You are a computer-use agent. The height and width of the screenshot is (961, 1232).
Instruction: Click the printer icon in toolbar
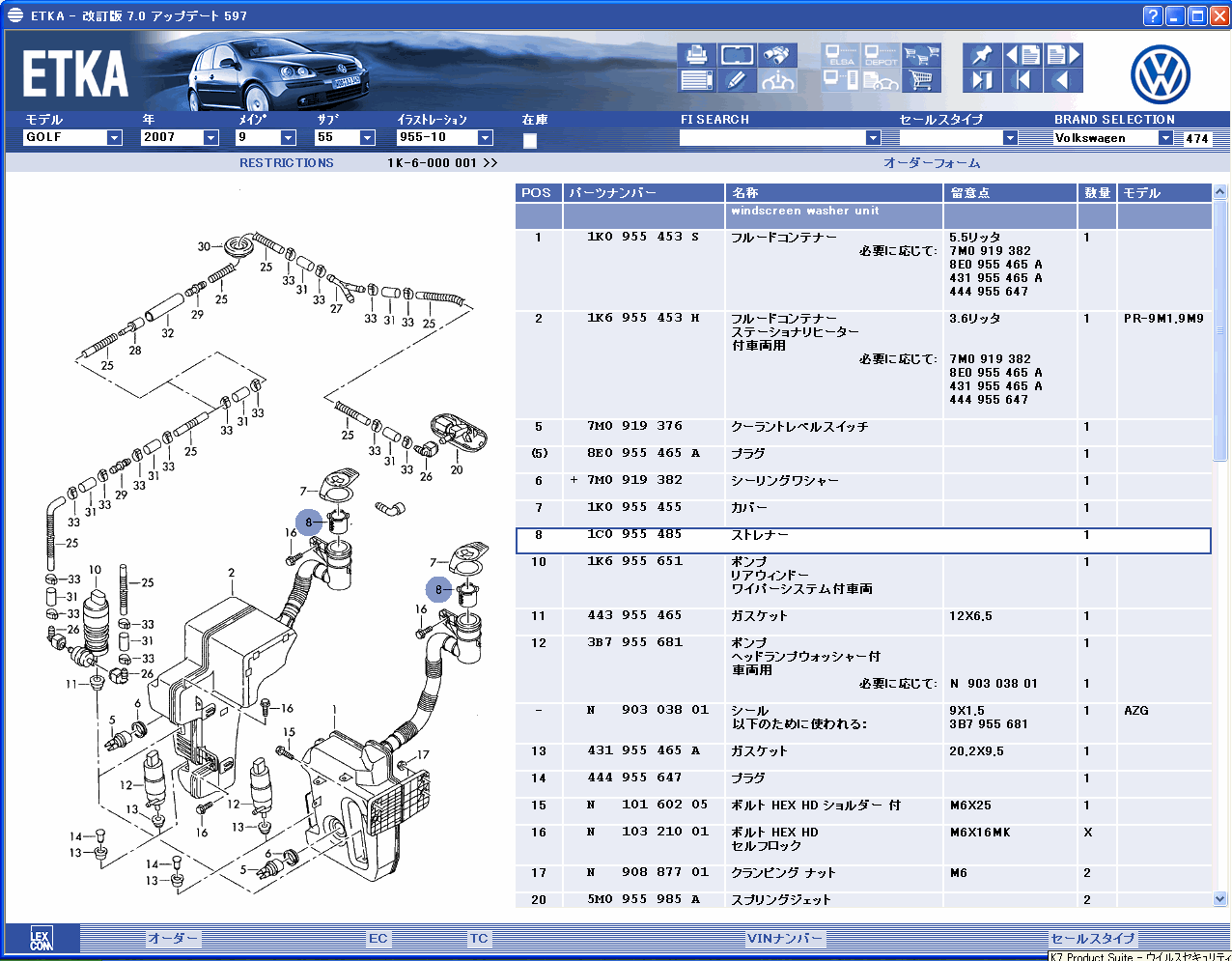coord(696,55)
